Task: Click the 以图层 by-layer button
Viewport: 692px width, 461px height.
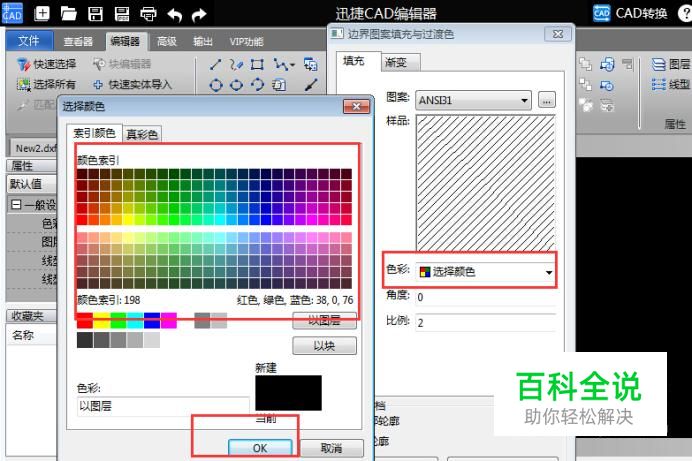Action: pos(324,321)
